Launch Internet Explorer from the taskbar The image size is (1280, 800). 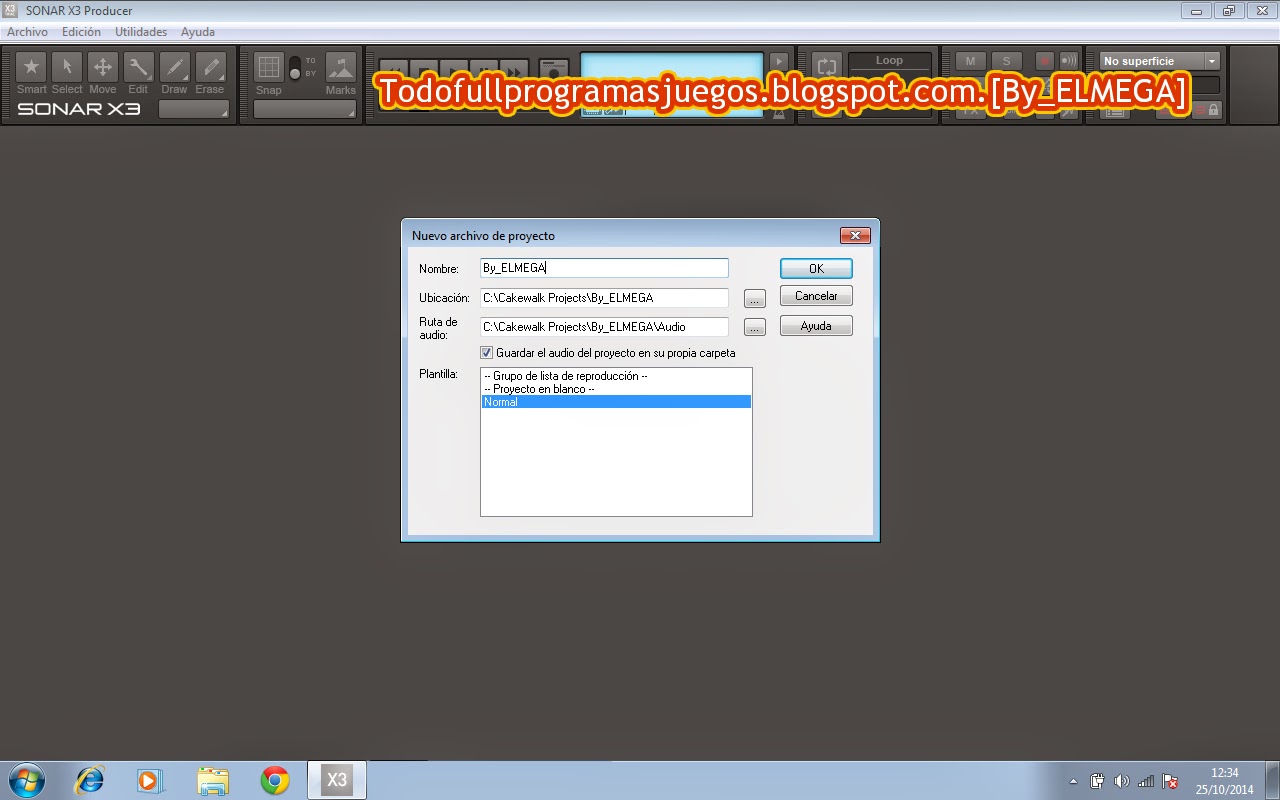(x=90, y=780)
